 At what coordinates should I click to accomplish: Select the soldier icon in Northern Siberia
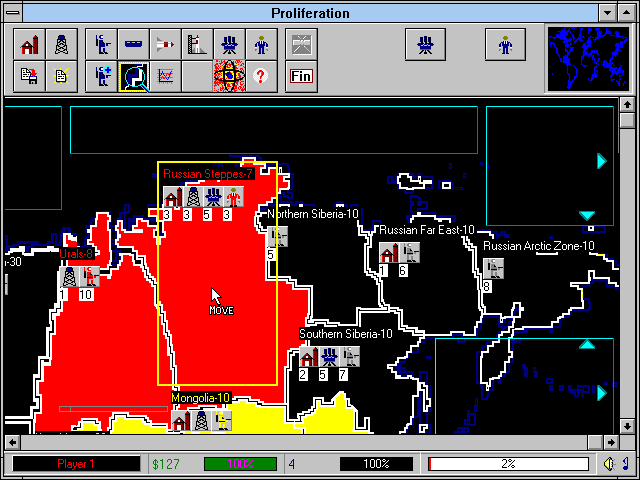tap(278, 237)
